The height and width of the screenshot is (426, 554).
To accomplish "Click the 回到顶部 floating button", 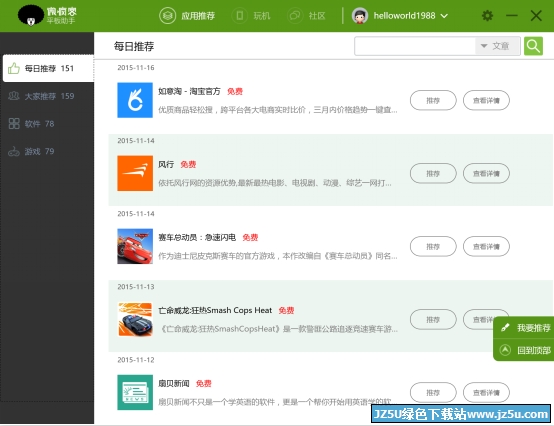I will coord(524,350).
